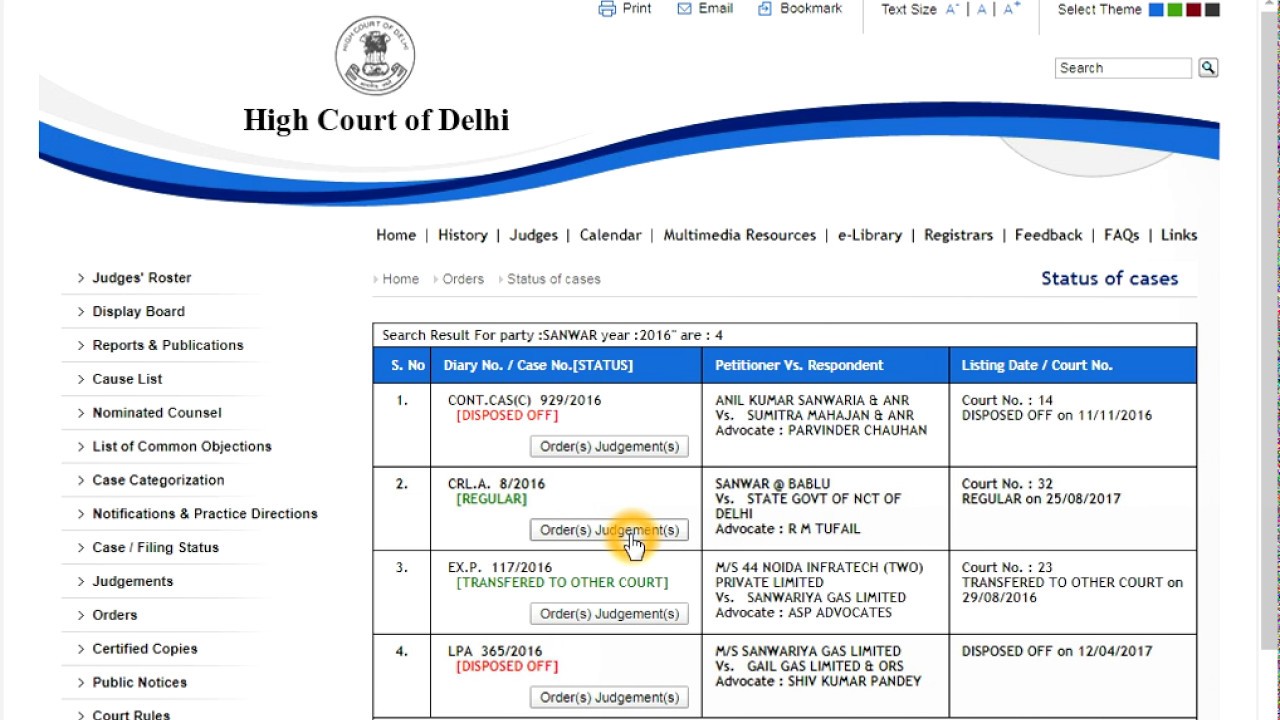Open Cause List in sidebar

(127, 379)
